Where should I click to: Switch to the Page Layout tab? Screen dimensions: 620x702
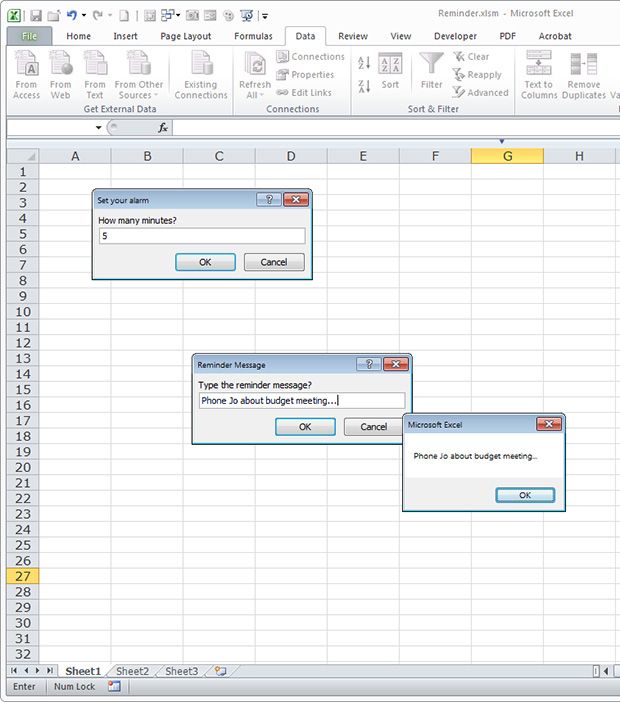185,36
